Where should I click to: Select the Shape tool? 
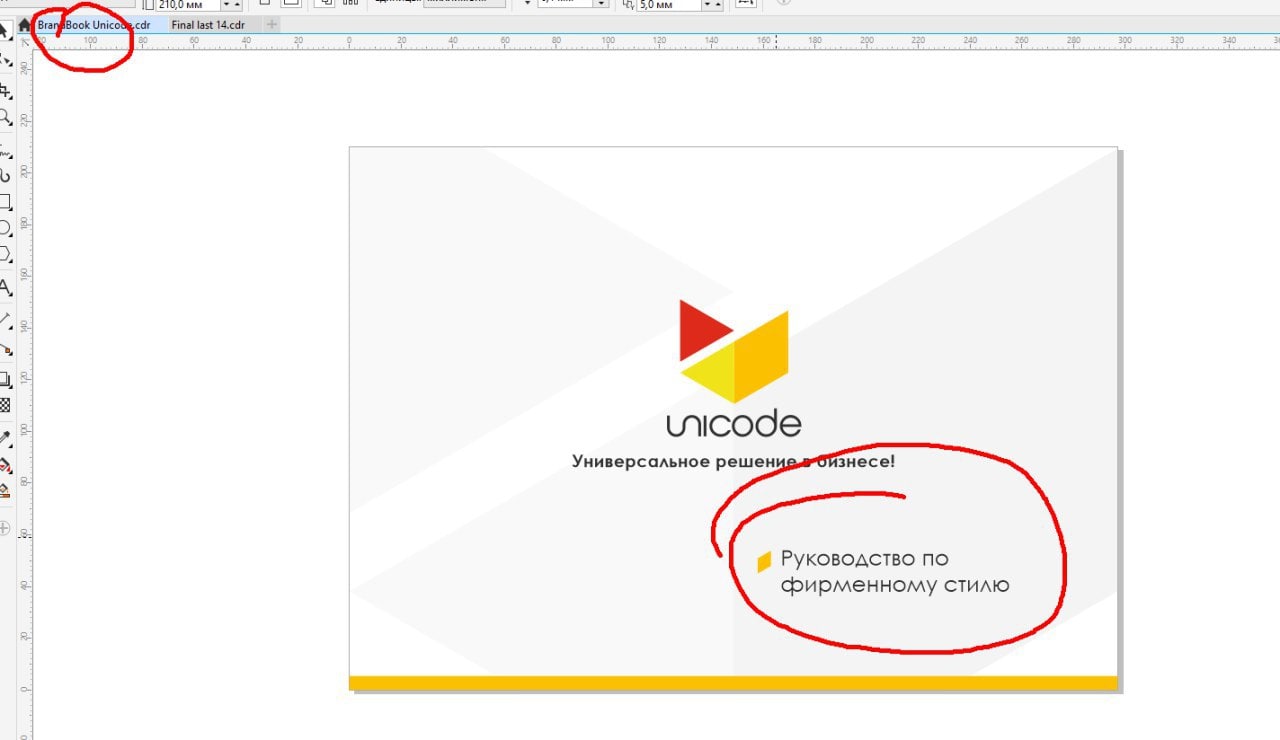point(5,61)
